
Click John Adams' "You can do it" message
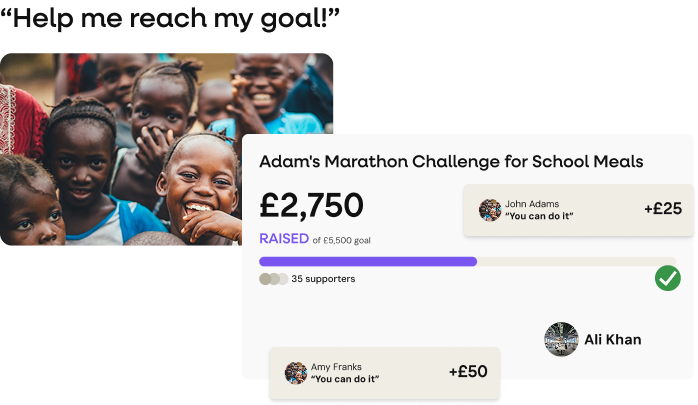(539, 216)
